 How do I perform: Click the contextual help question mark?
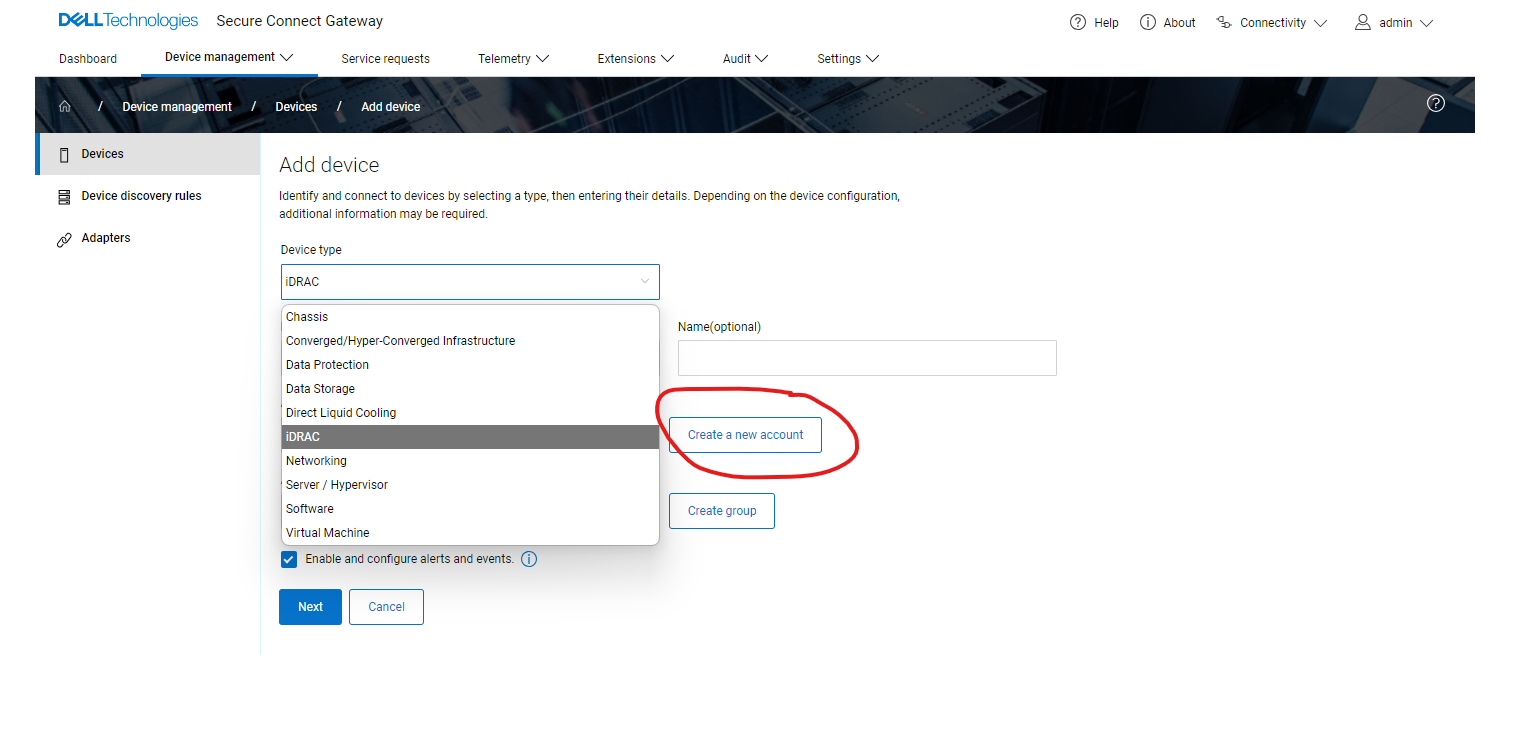[1436, 103]
